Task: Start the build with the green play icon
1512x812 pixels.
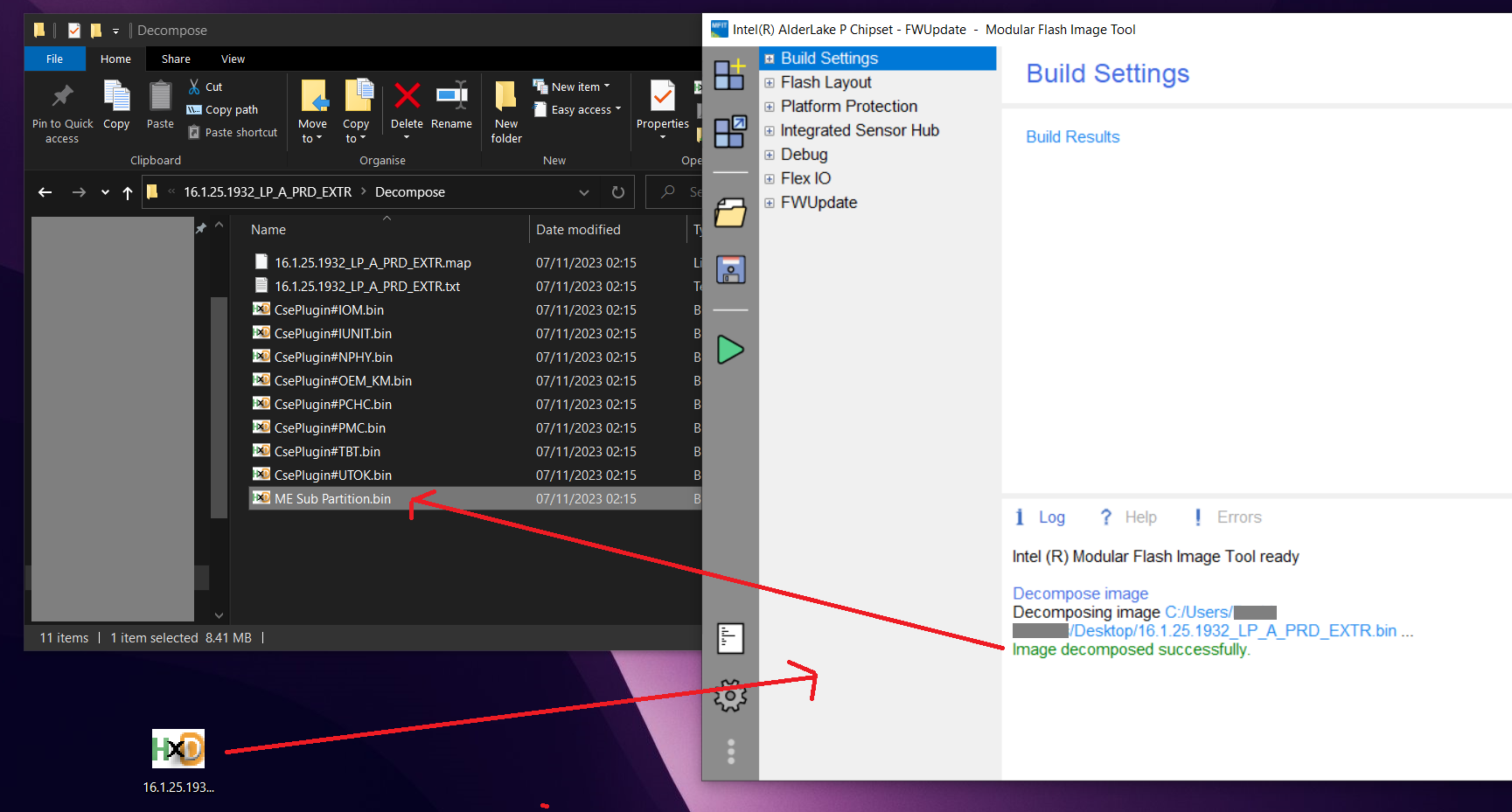Action: [x=730, y=350]
